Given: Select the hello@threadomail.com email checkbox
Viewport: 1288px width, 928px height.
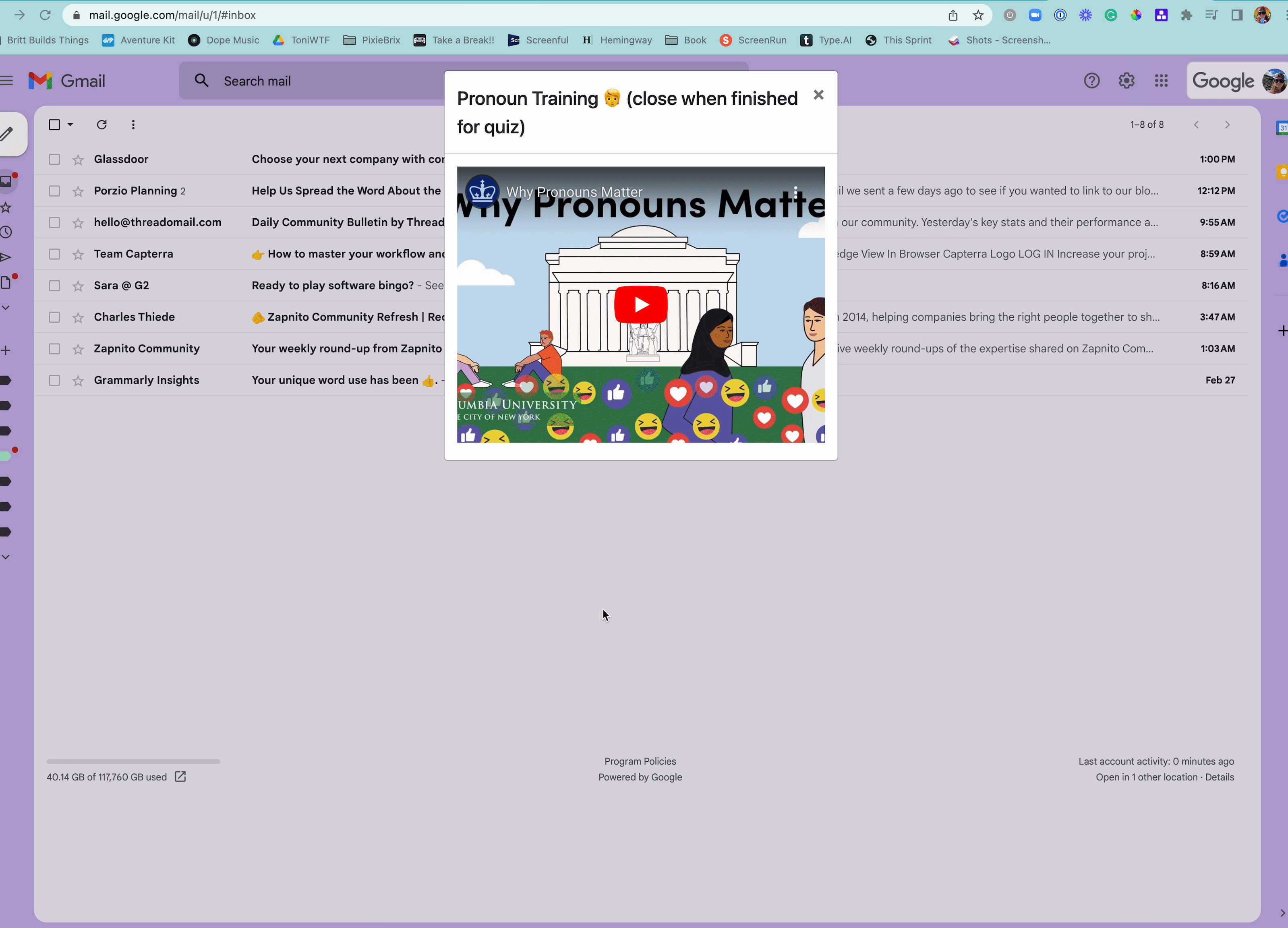Looking at the screenshot, I should (x=54, y=223).
